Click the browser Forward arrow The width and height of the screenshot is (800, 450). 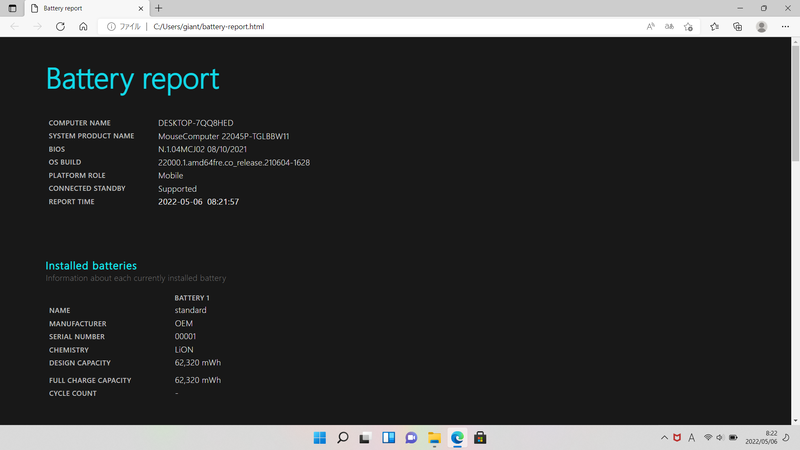[37, 27]
